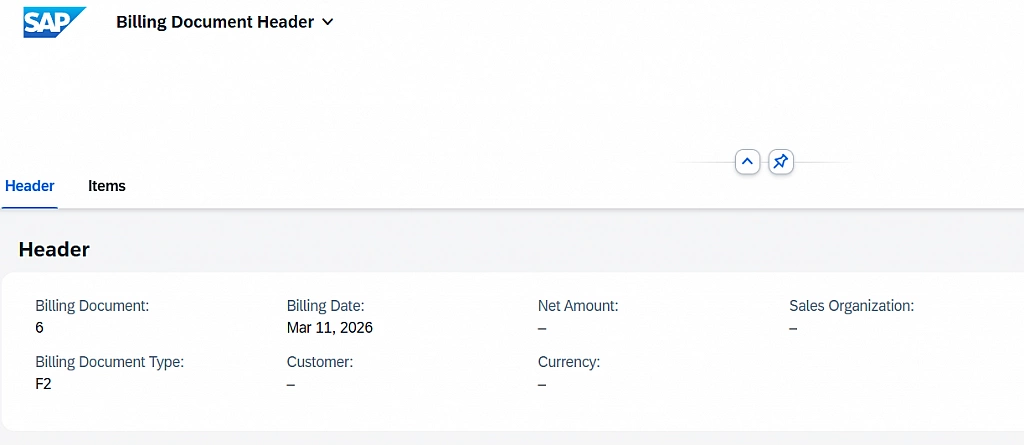Click the Billing Document label
The height and width of the screenshot is (445, 1024).
pyautogui.click(x=92, y=306)
